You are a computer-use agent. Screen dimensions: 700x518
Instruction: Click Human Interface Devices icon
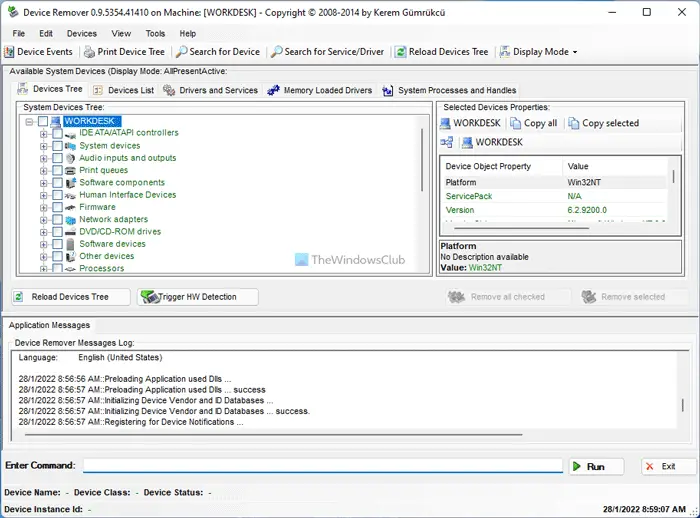(x=70, y=195)
